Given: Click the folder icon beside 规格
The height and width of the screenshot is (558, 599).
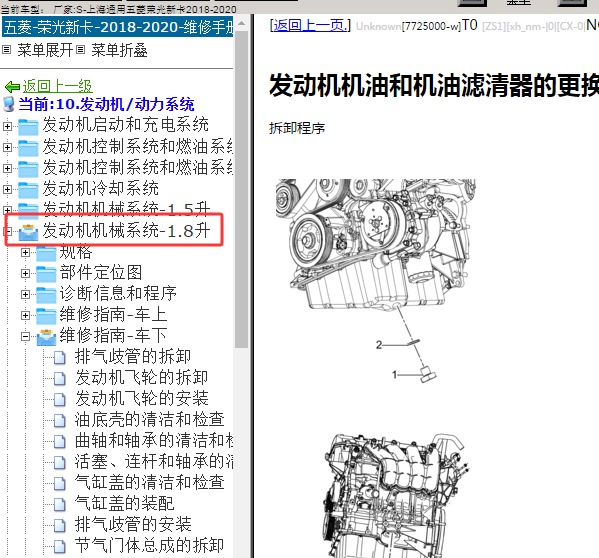Looking at the screenshot, I should click(46, 253).
